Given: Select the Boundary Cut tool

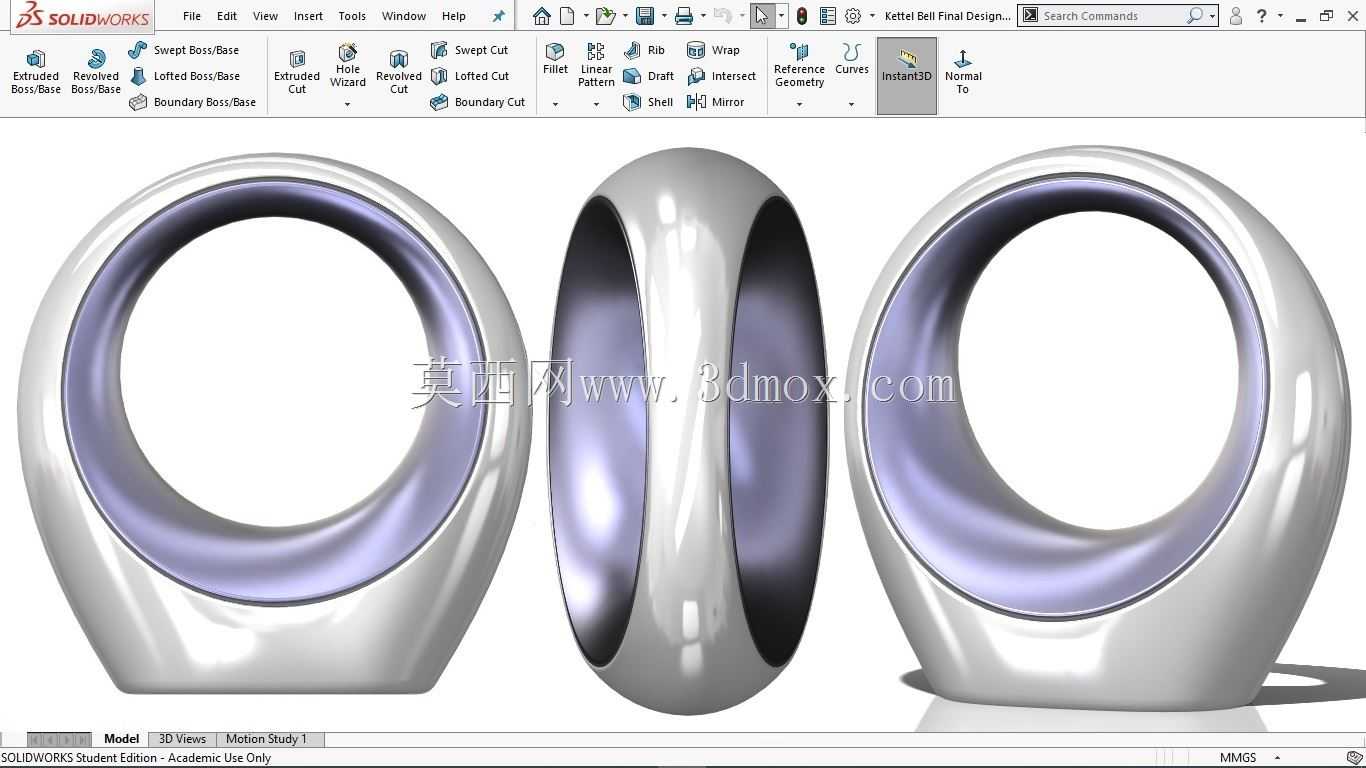Looking at the screenshot, I should click(477, 102).
